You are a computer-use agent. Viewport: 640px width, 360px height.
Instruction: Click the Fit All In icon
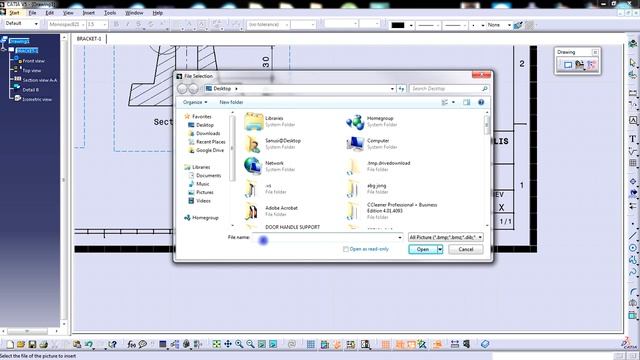tap(216, 344)
